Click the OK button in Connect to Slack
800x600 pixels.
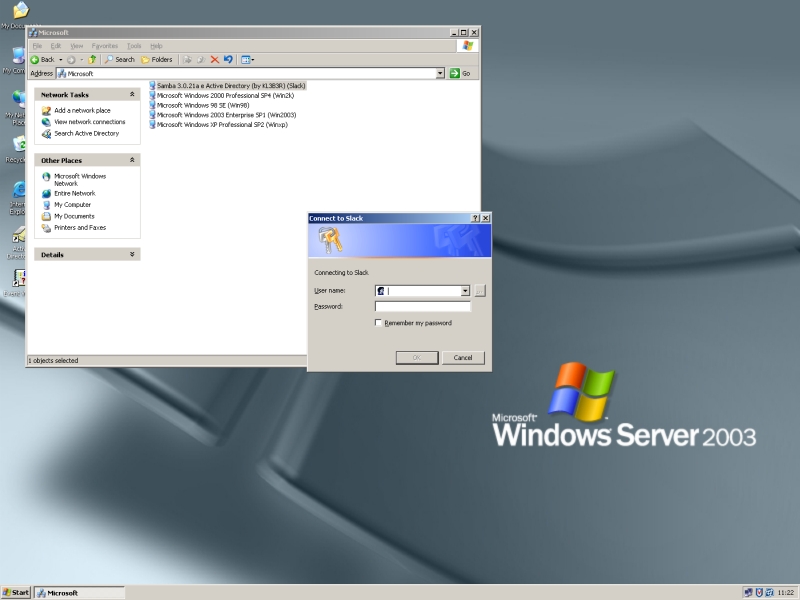[417, 358]
